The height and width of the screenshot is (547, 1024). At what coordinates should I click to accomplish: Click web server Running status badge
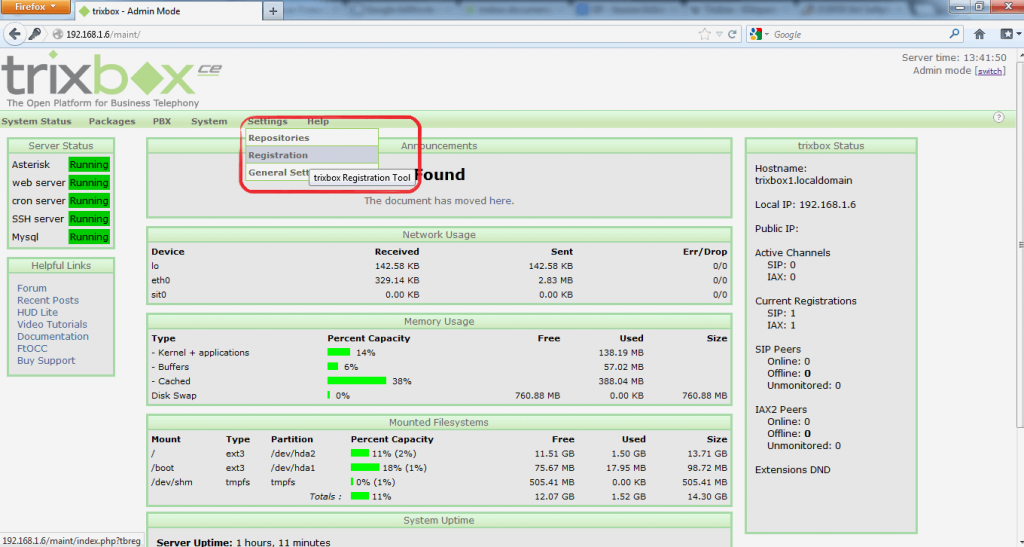click(x=89, y=183)
